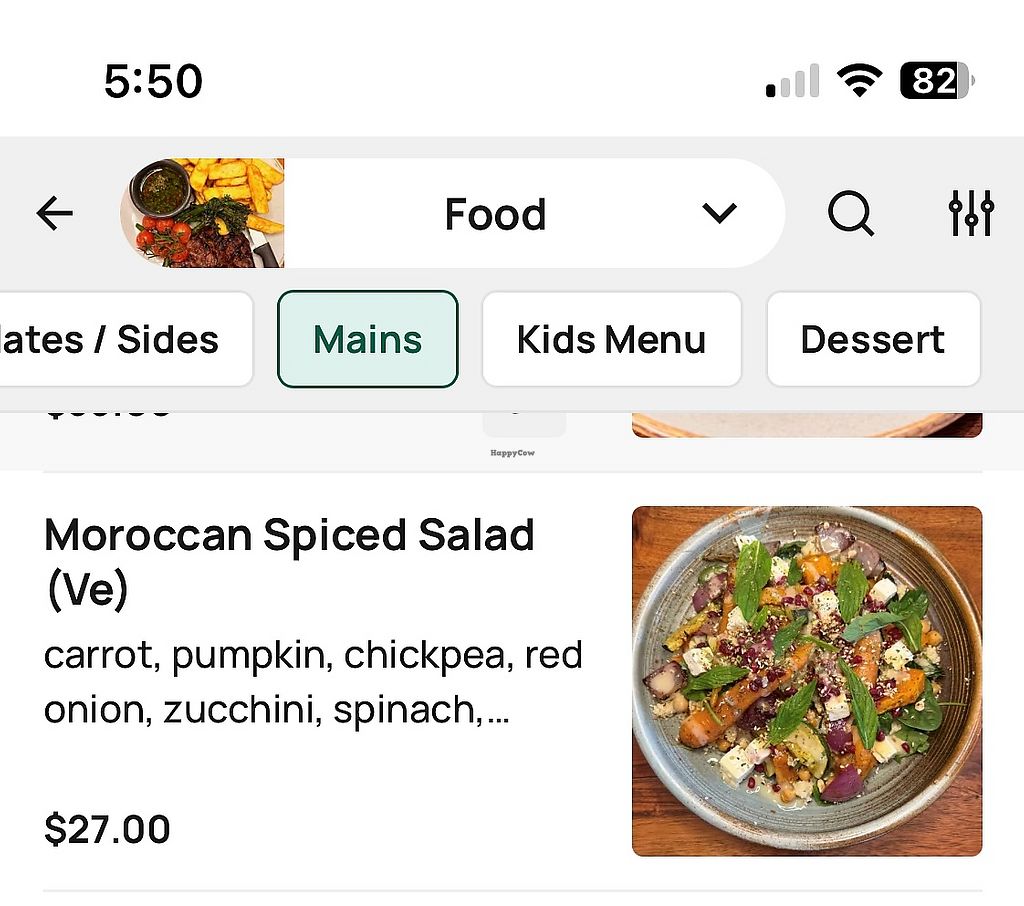View the Moroccan salad bowl photo
Viewport: 1024px width, 906px height.
click(807, 681)
